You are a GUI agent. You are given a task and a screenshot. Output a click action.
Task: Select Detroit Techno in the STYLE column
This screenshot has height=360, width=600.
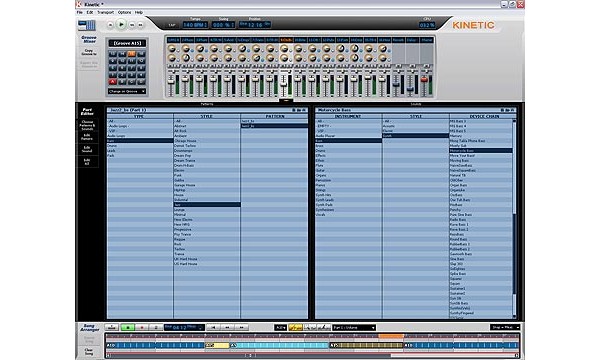[x=207, y=146]
